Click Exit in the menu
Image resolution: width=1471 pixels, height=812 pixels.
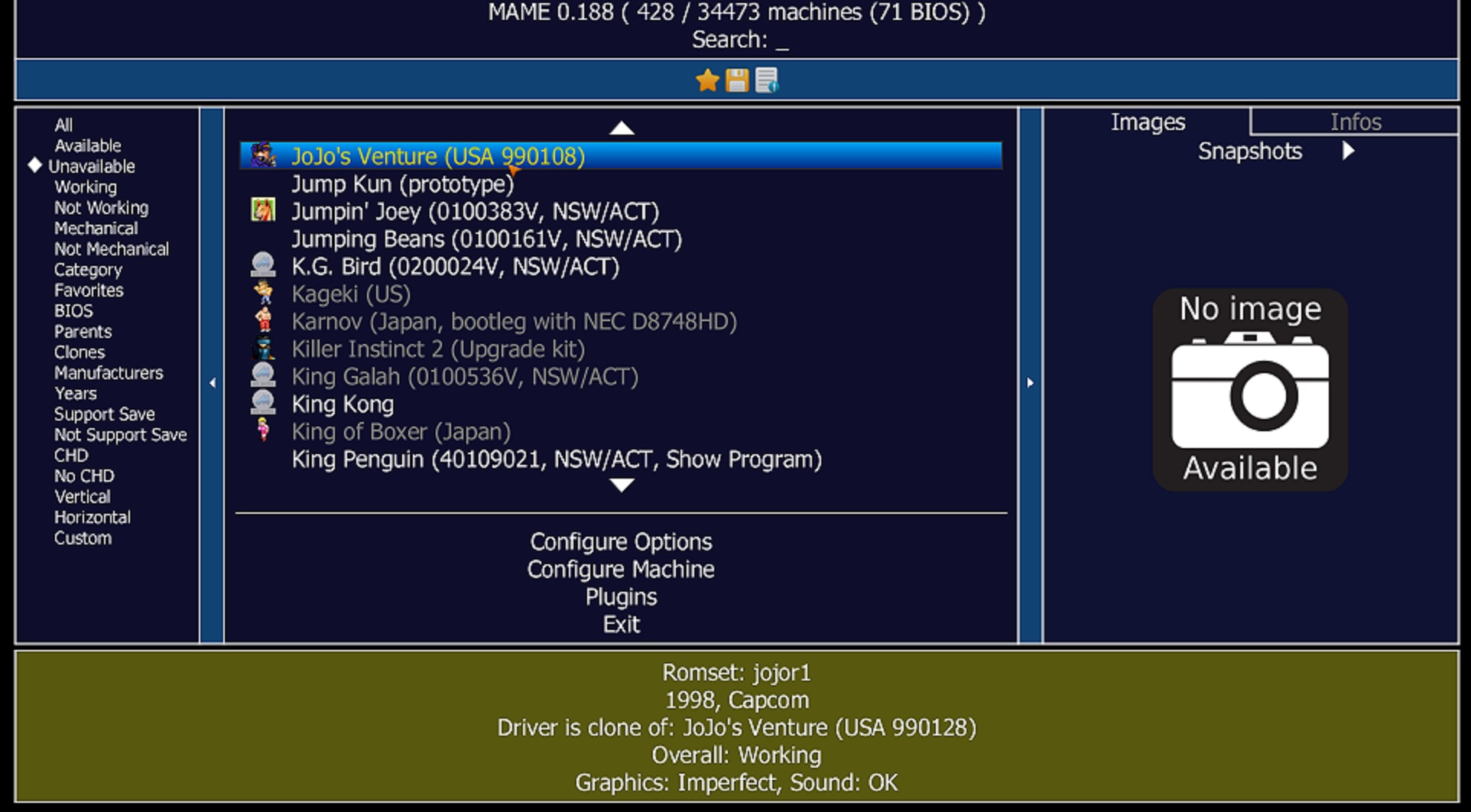pyautogui.click(x=621, y=625)
